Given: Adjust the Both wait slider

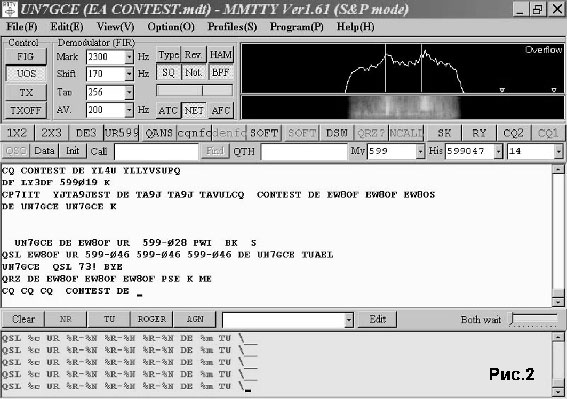Looking at the screenshot, I should (x=534, y=319).
